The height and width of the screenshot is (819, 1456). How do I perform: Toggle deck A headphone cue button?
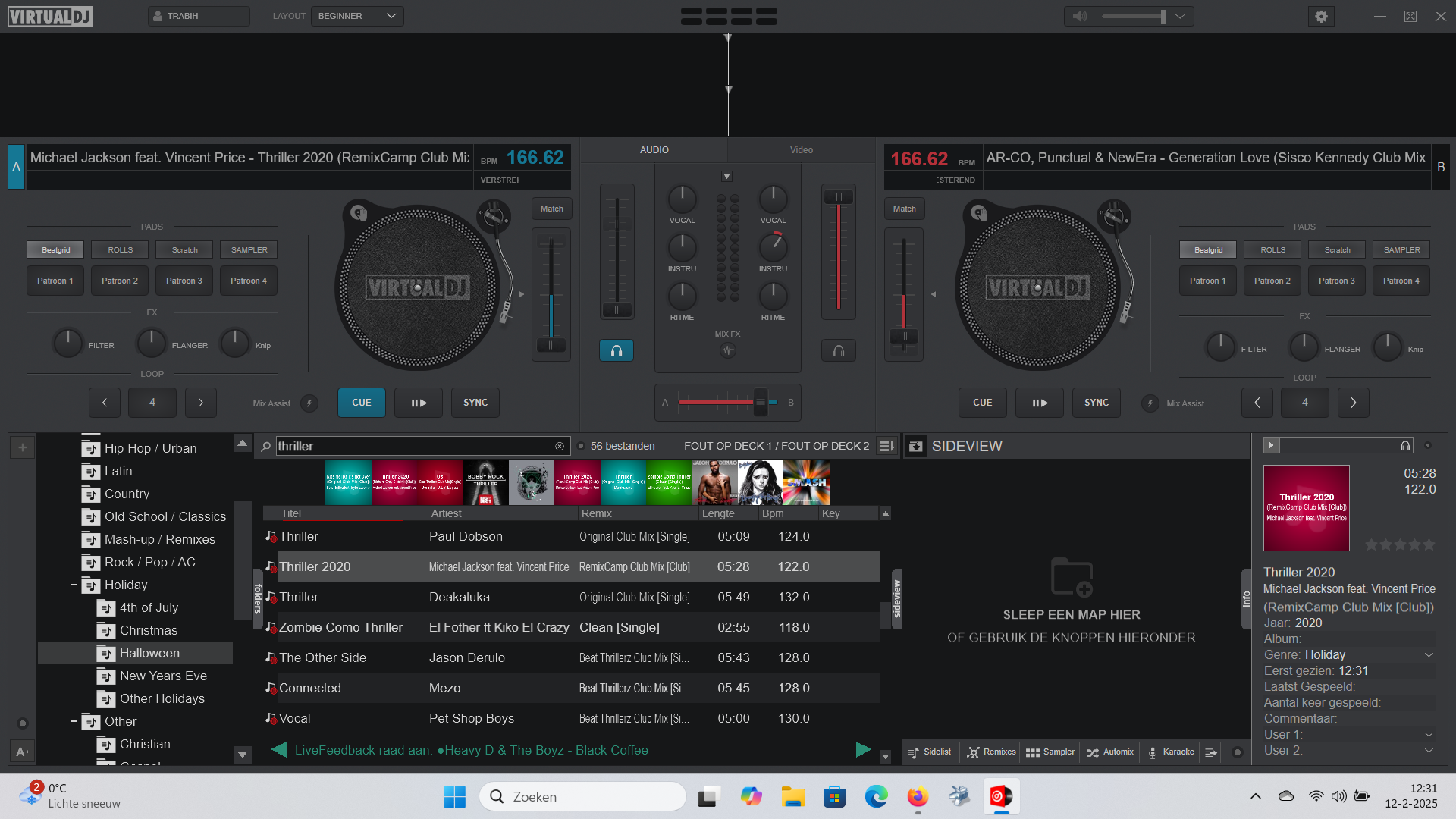pyautogui.click(x=617, y=350)
